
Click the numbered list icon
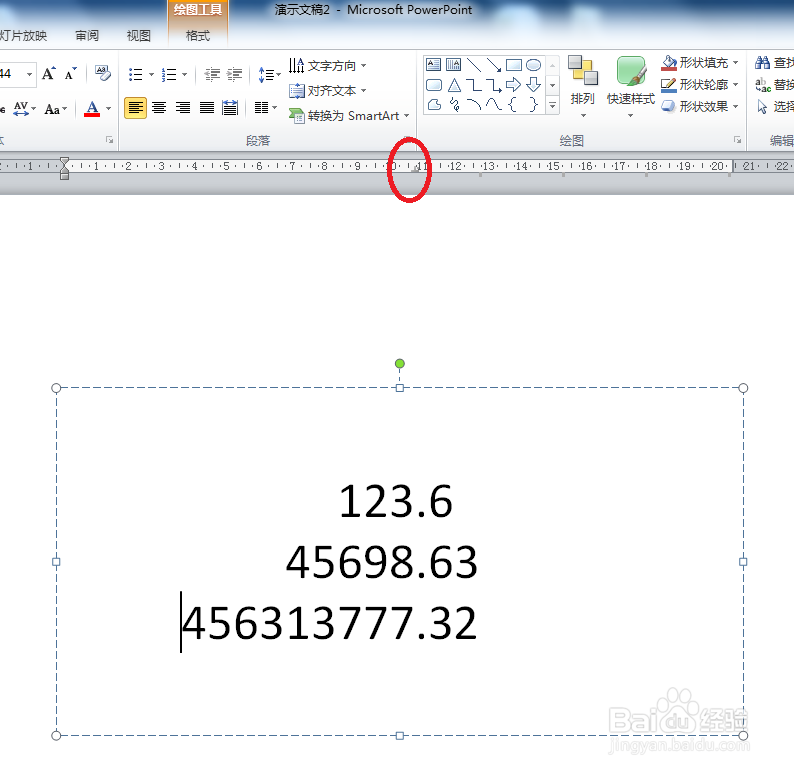coord(169,75)
